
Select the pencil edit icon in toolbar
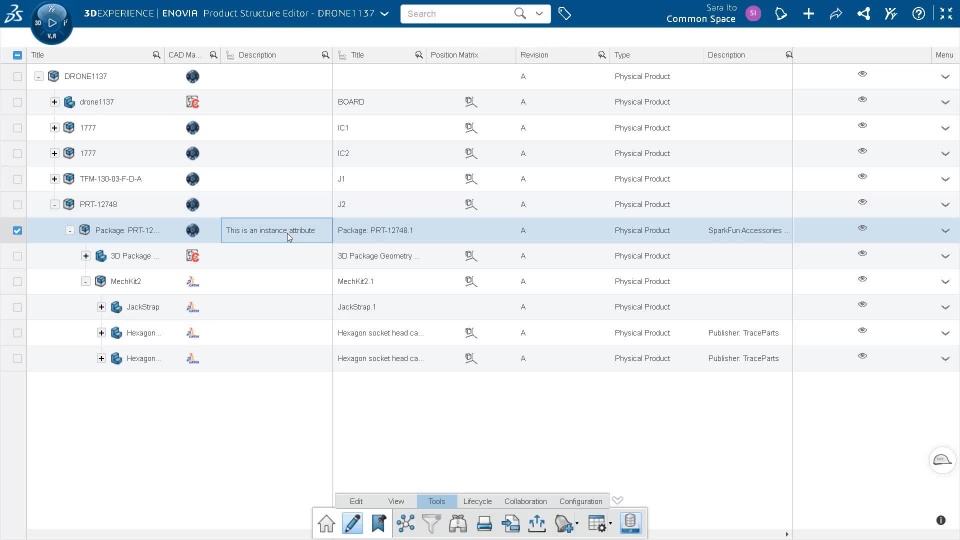[352, 523]
